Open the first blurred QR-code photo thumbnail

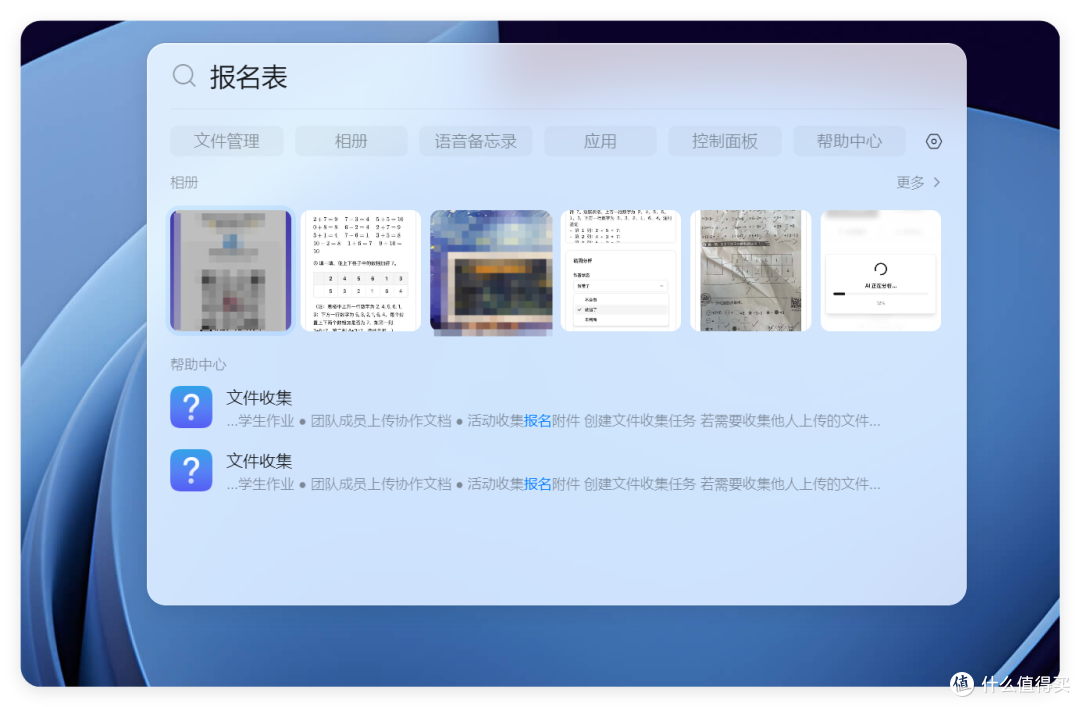(x=231, y=271)
